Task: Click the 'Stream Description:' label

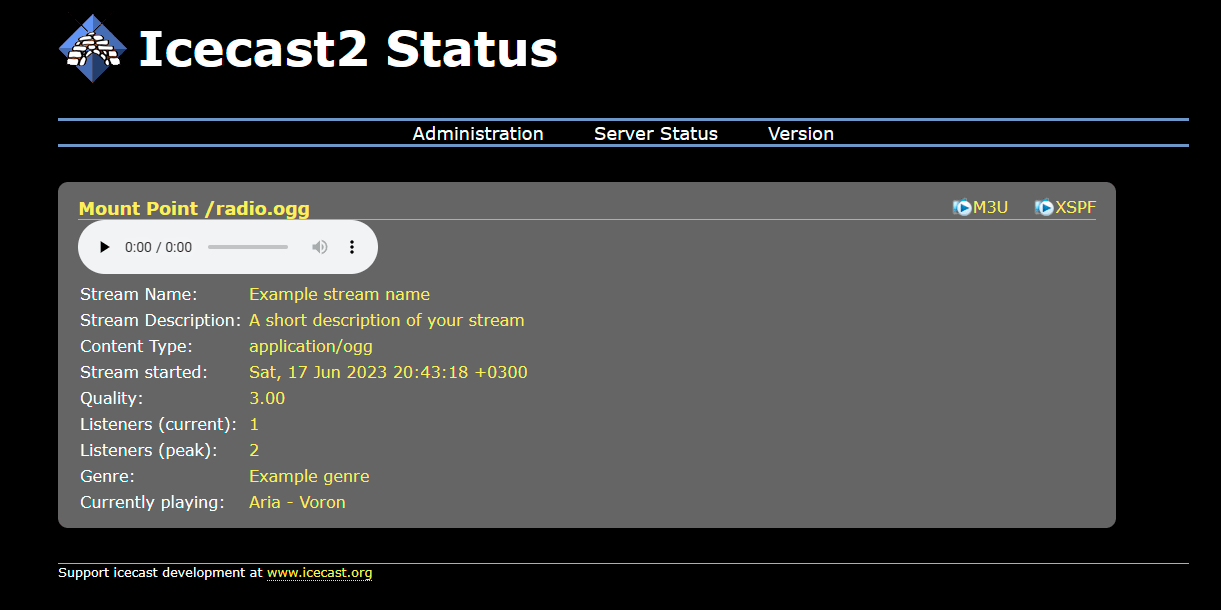Action: 160,320
